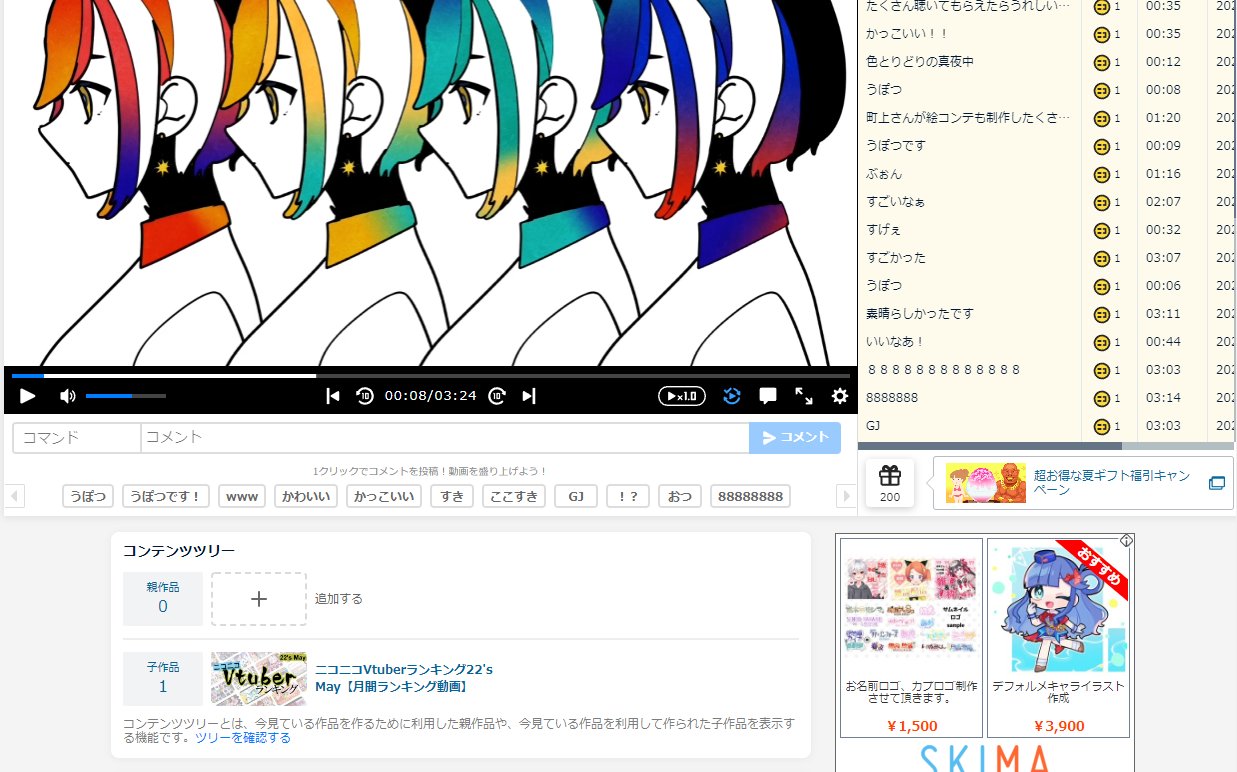Post the GJ preset comment button
Image resolution: width=1237 pixels, height=772 pixels.
(x=576, y=496)
